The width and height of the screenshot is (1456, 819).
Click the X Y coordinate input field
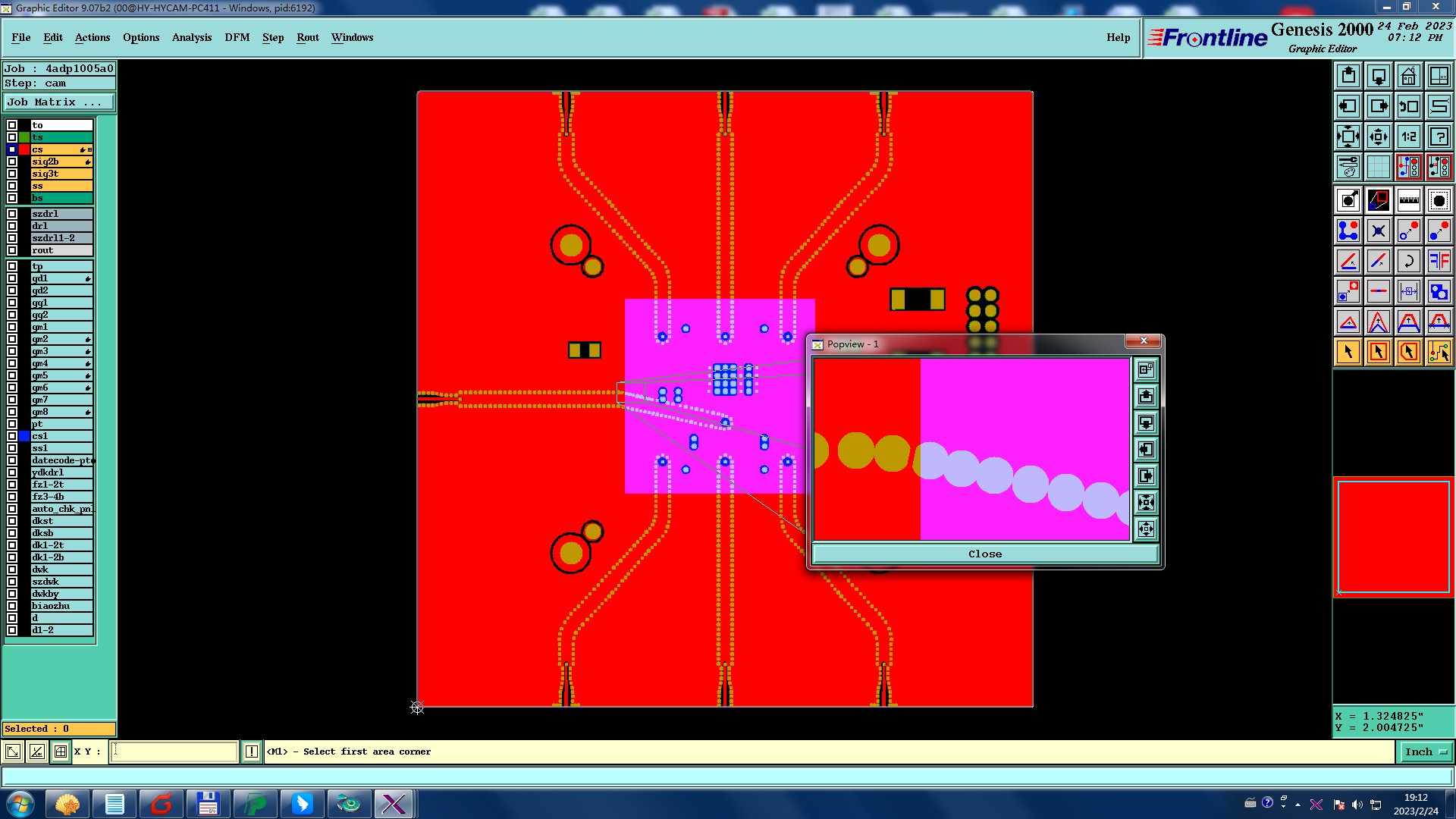pos(174,752)
